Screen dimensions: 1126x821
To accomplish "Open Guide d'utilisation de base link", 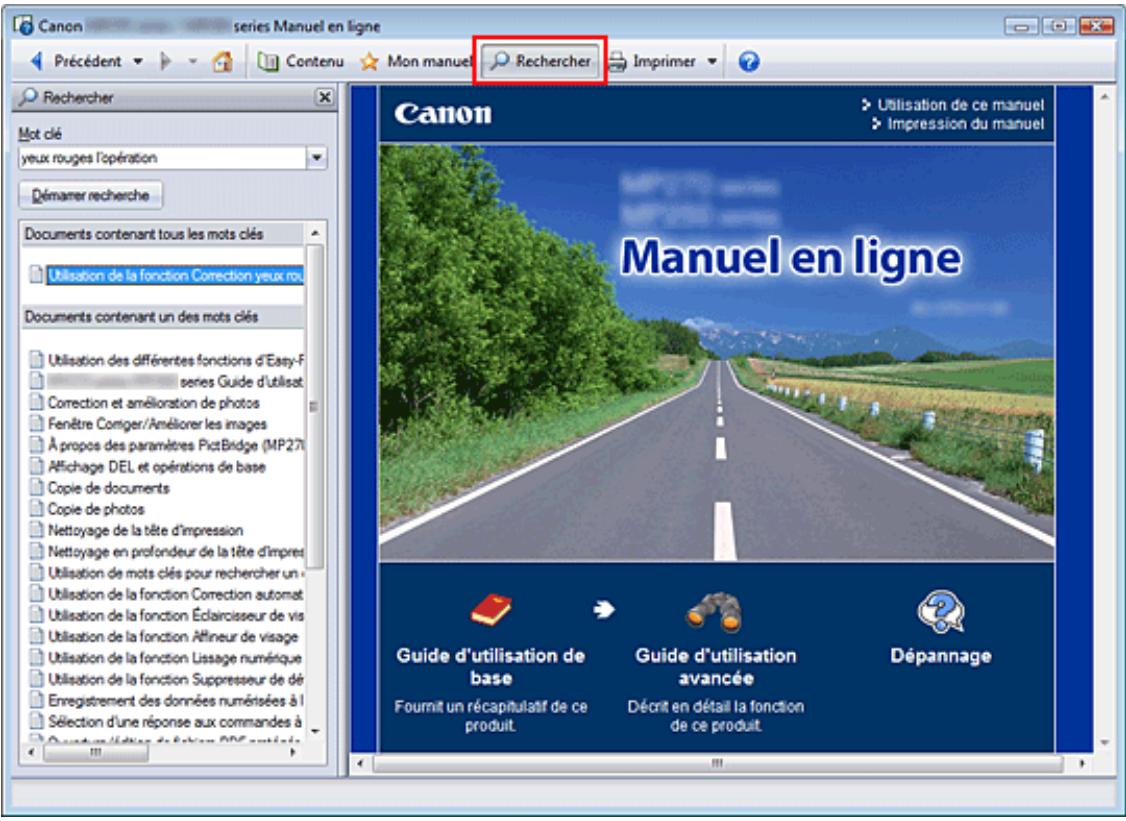I will click(x=490, y=667).
